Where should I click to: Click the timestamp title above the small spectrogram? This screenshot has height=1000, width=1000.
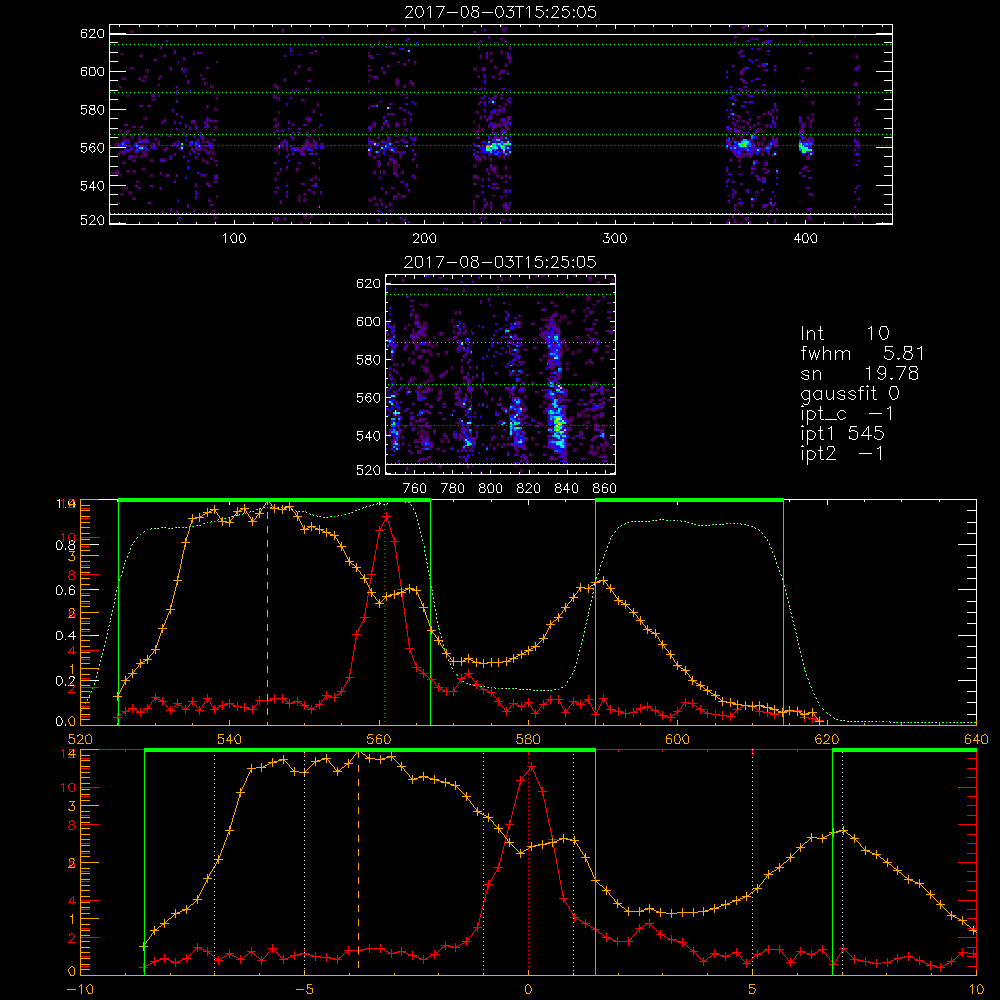[500, 262]
